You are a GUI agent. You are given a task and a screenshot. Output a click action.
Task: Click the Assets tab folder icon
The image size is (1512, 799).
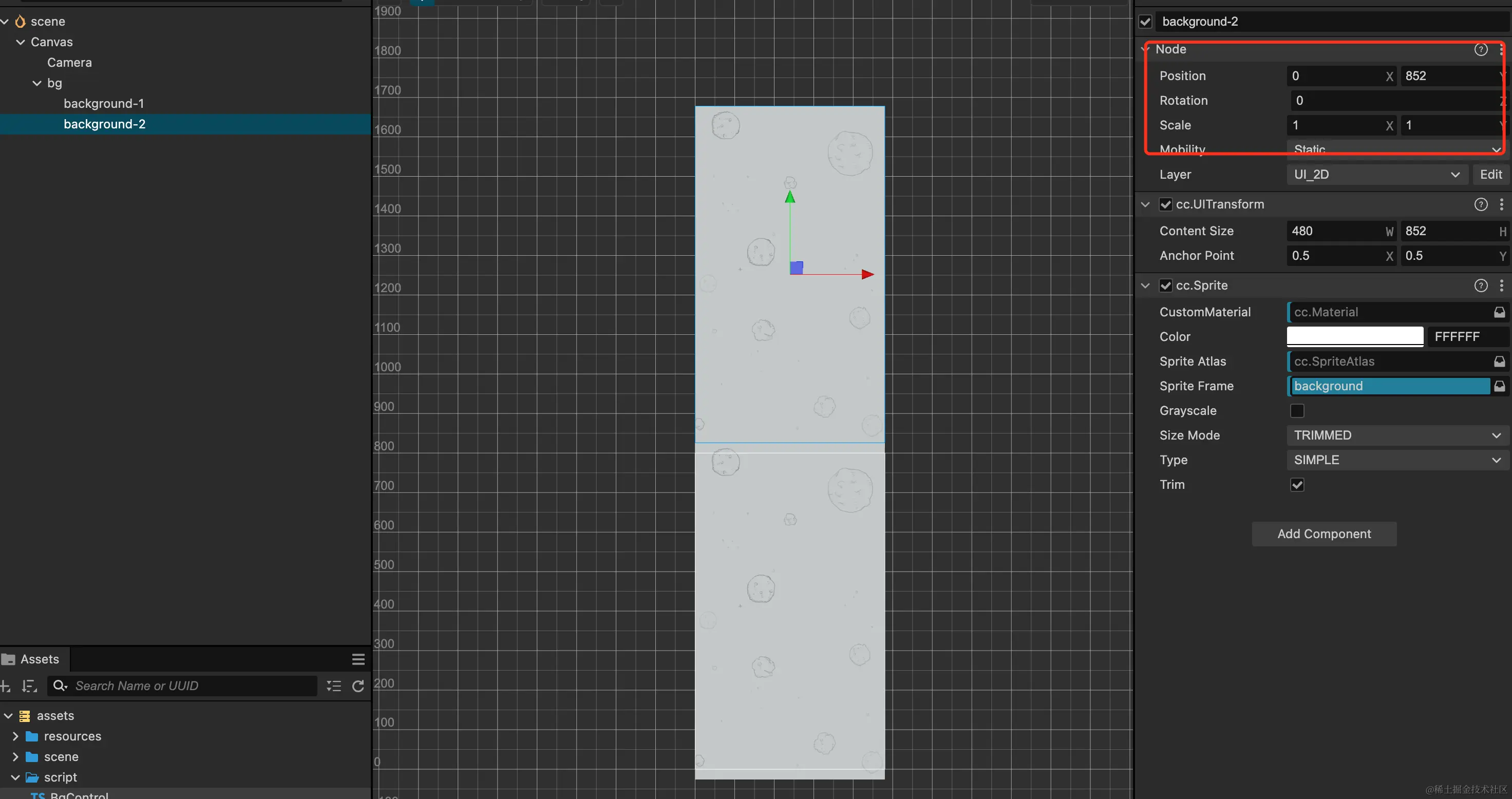8,659
